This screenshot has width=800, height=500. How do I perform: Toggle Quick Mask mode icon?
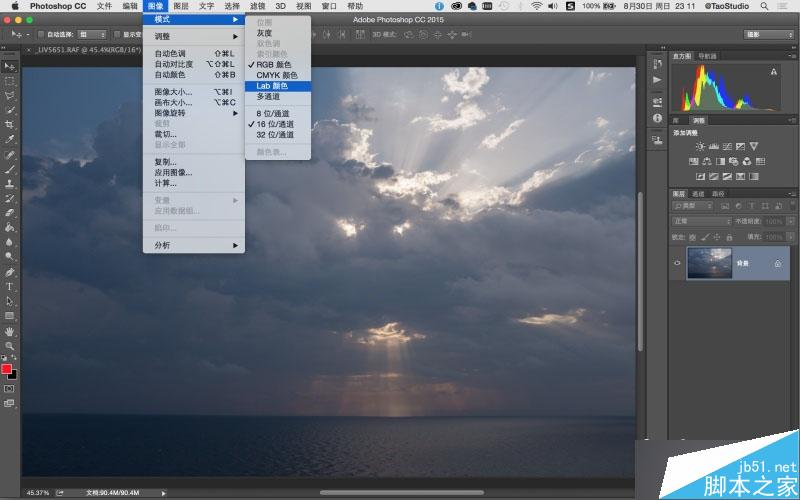point(9,389)
